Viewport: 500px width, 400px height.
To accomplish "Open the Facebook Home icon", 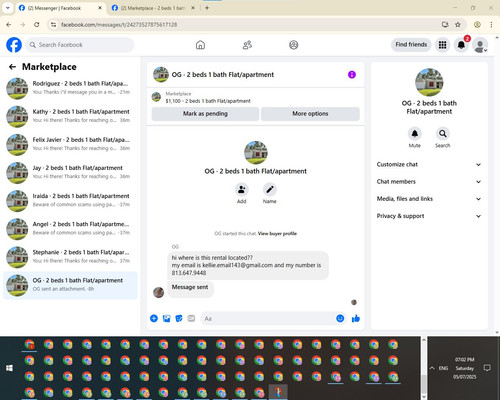I will coord(200,45).
